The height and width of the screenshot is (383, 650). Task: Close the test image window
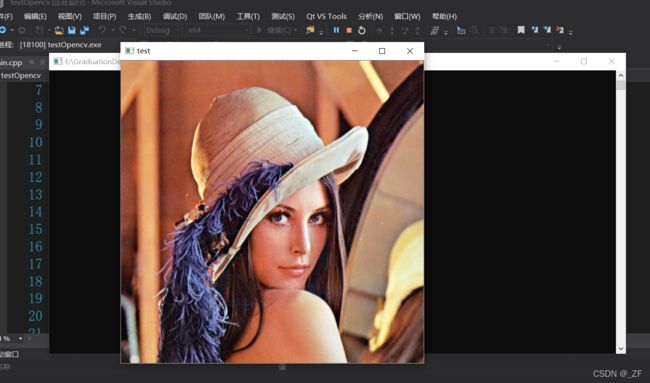pyautogui.click(x=410, y=51)
